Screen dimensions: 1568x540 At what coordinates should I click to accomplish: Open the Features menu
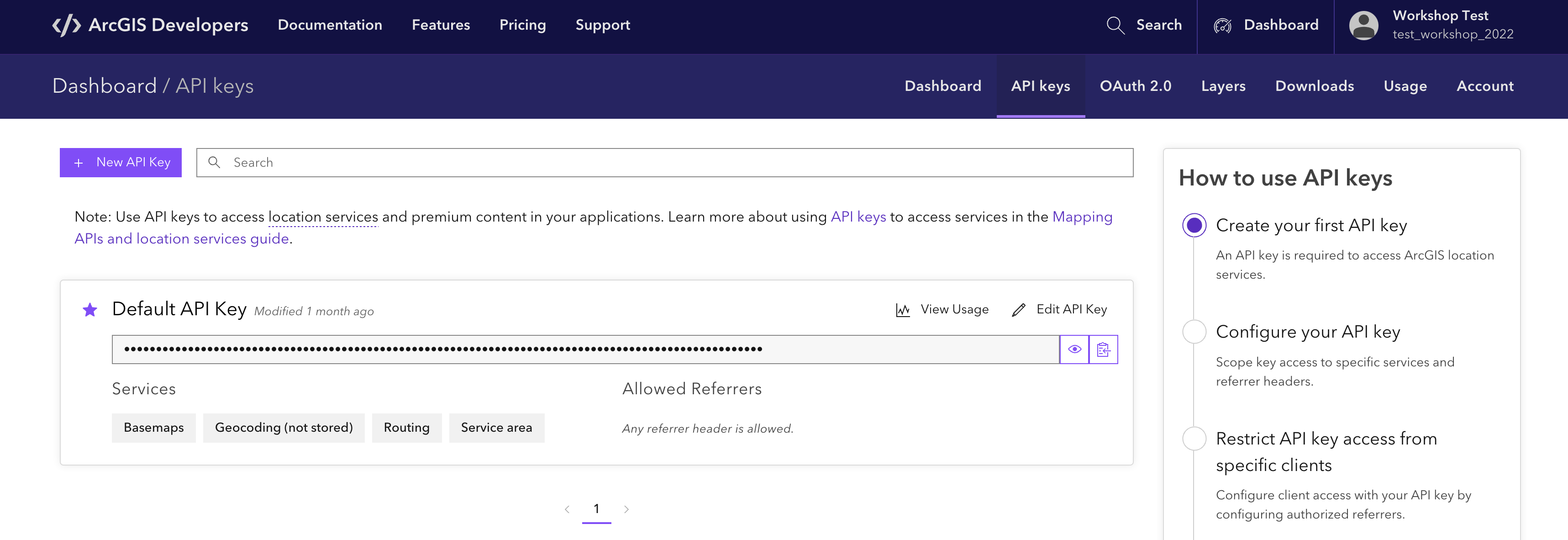pyautogui.click(x=441, y=25)
